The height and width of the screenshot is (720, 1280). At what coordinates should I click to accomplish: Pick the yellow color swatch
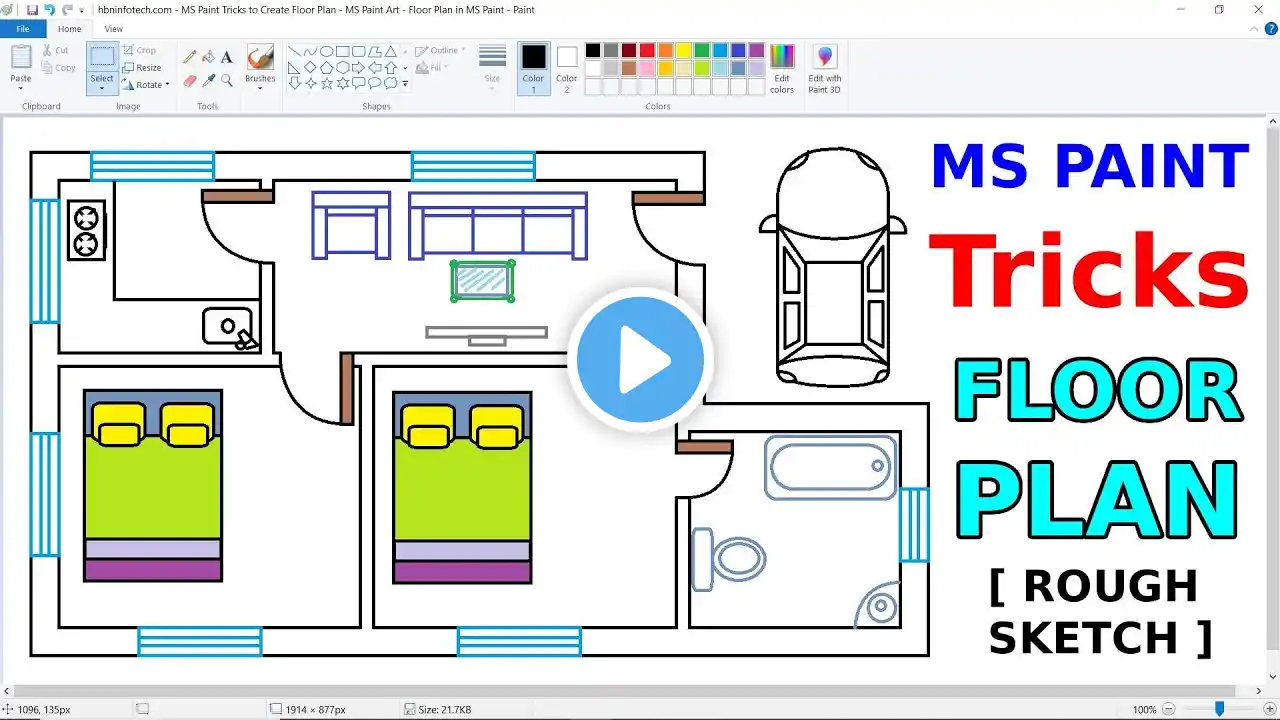(x=683, y=50)
